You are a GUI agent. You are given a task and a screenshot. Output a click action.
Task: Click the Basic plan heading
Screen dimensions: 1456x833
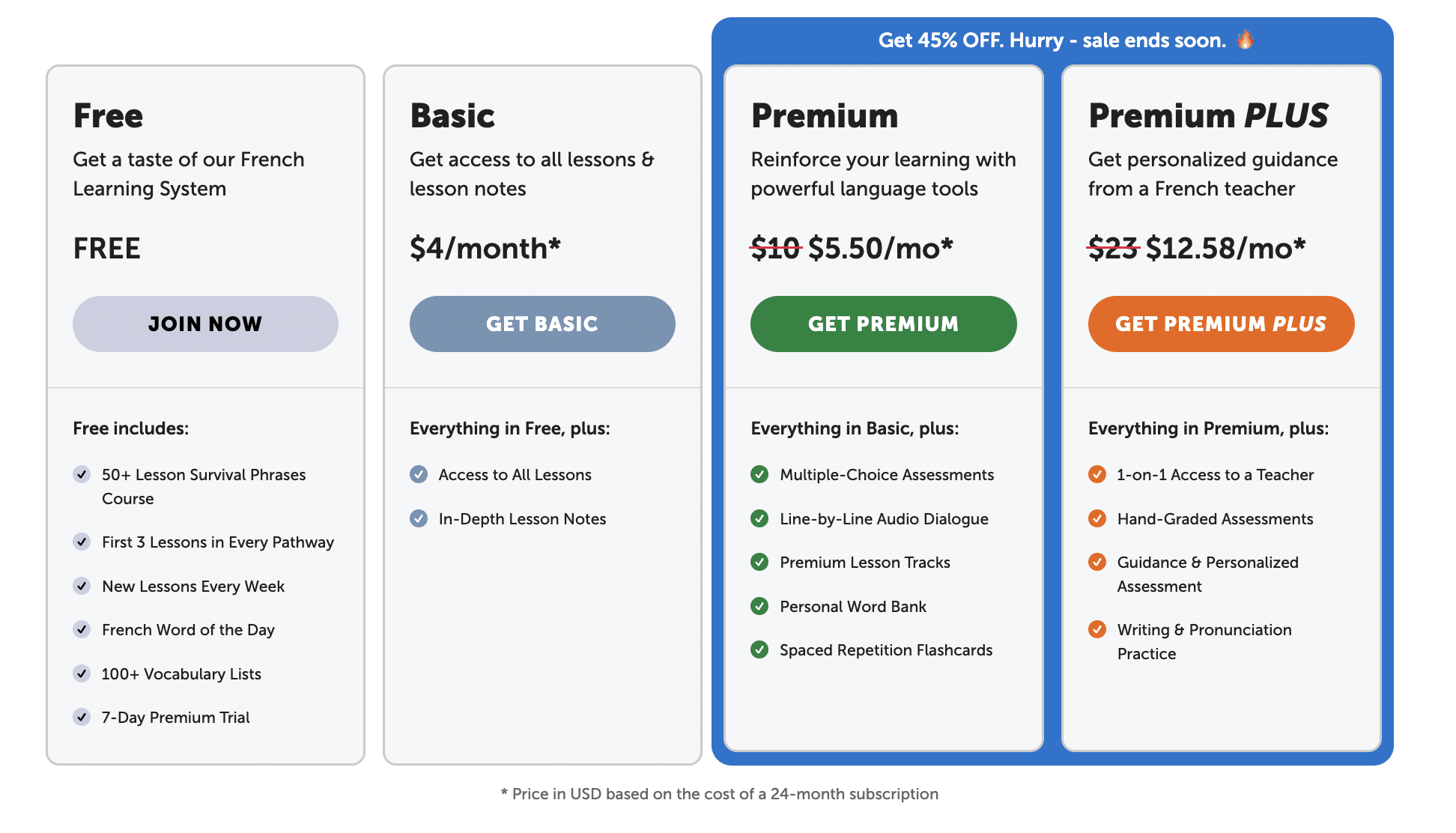point(452,116)
